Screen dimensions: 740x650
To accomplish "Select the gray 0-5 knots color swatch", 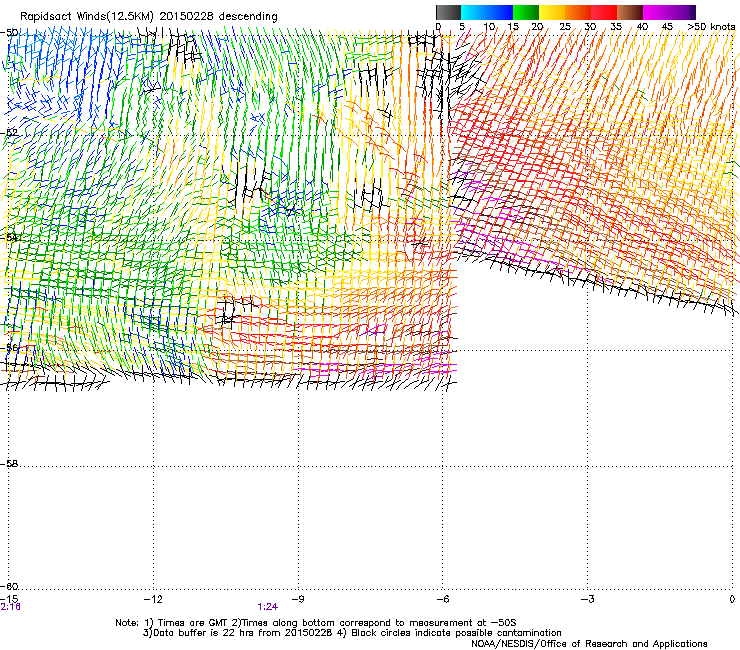I will point(448,12).
